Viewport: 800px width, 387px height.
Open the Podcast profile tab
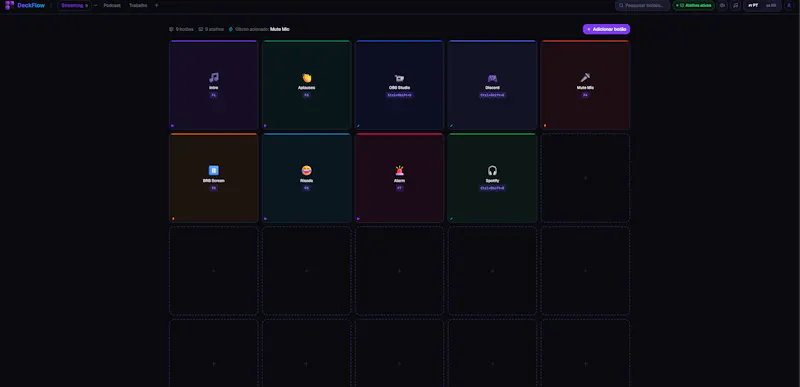pos(112,5)
